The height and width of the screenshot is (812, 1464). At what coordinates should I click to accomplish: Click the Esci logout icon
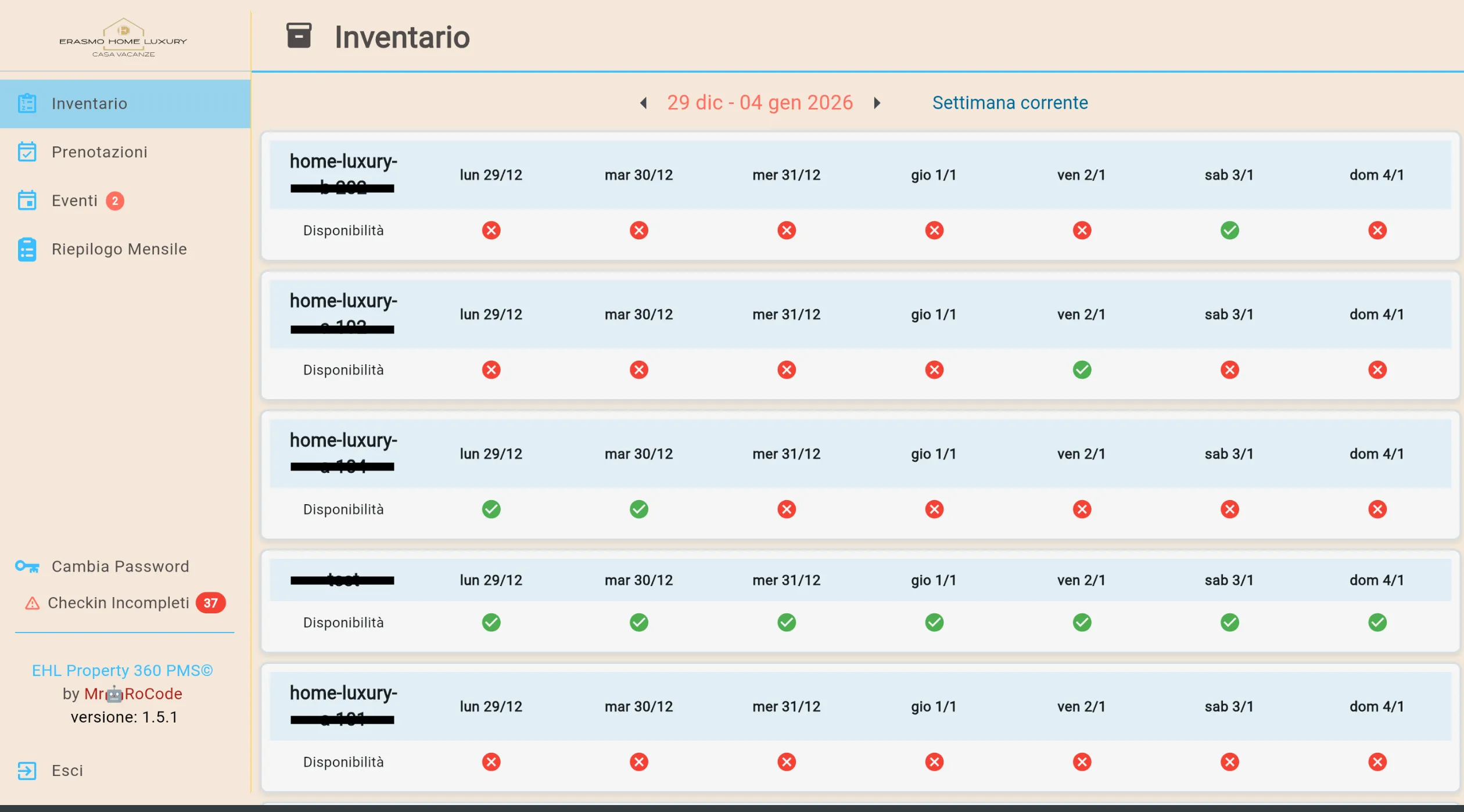[27, 770]
